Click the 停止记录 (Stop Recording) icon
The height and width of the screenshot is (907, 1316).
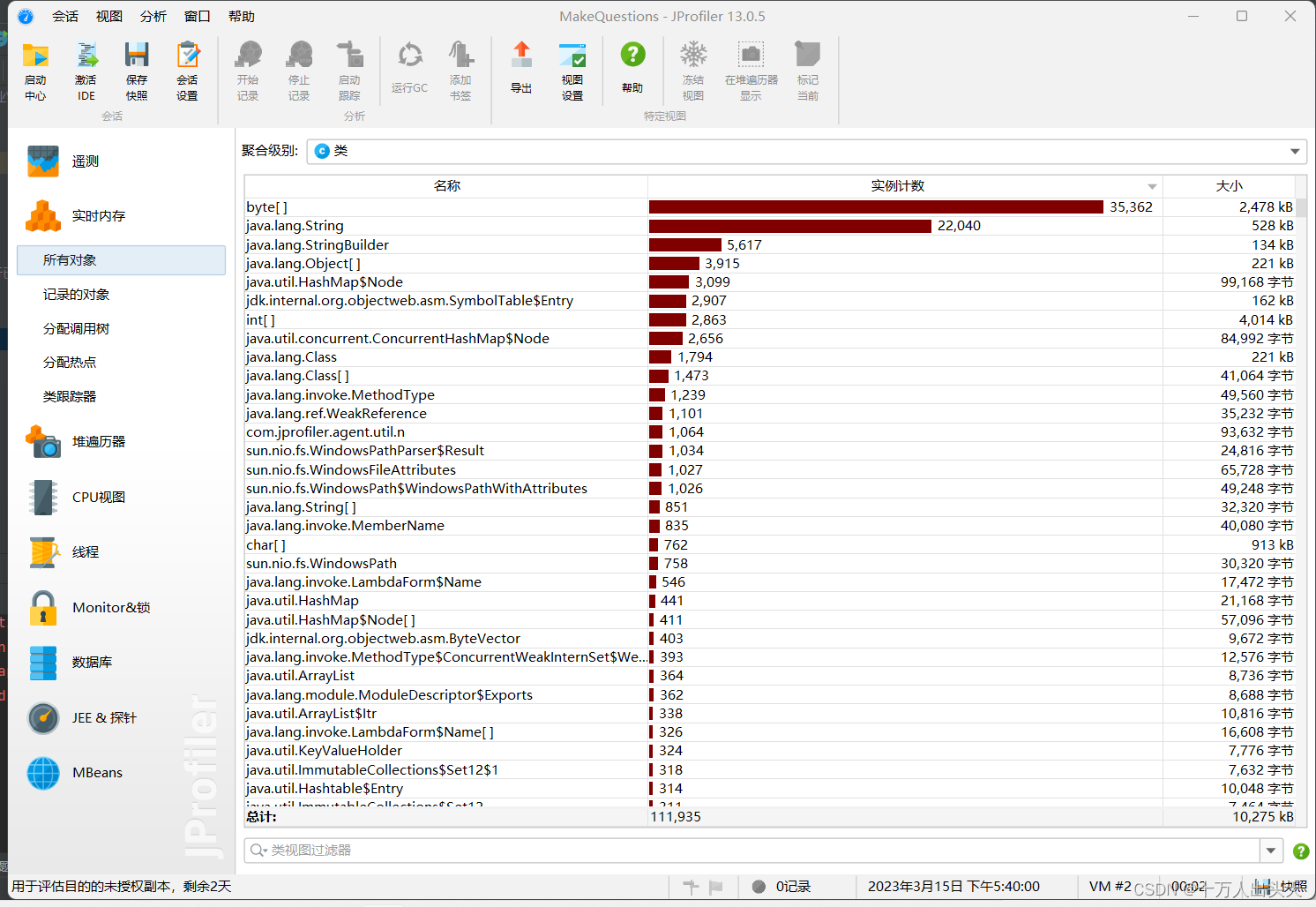tap(299, 71)
